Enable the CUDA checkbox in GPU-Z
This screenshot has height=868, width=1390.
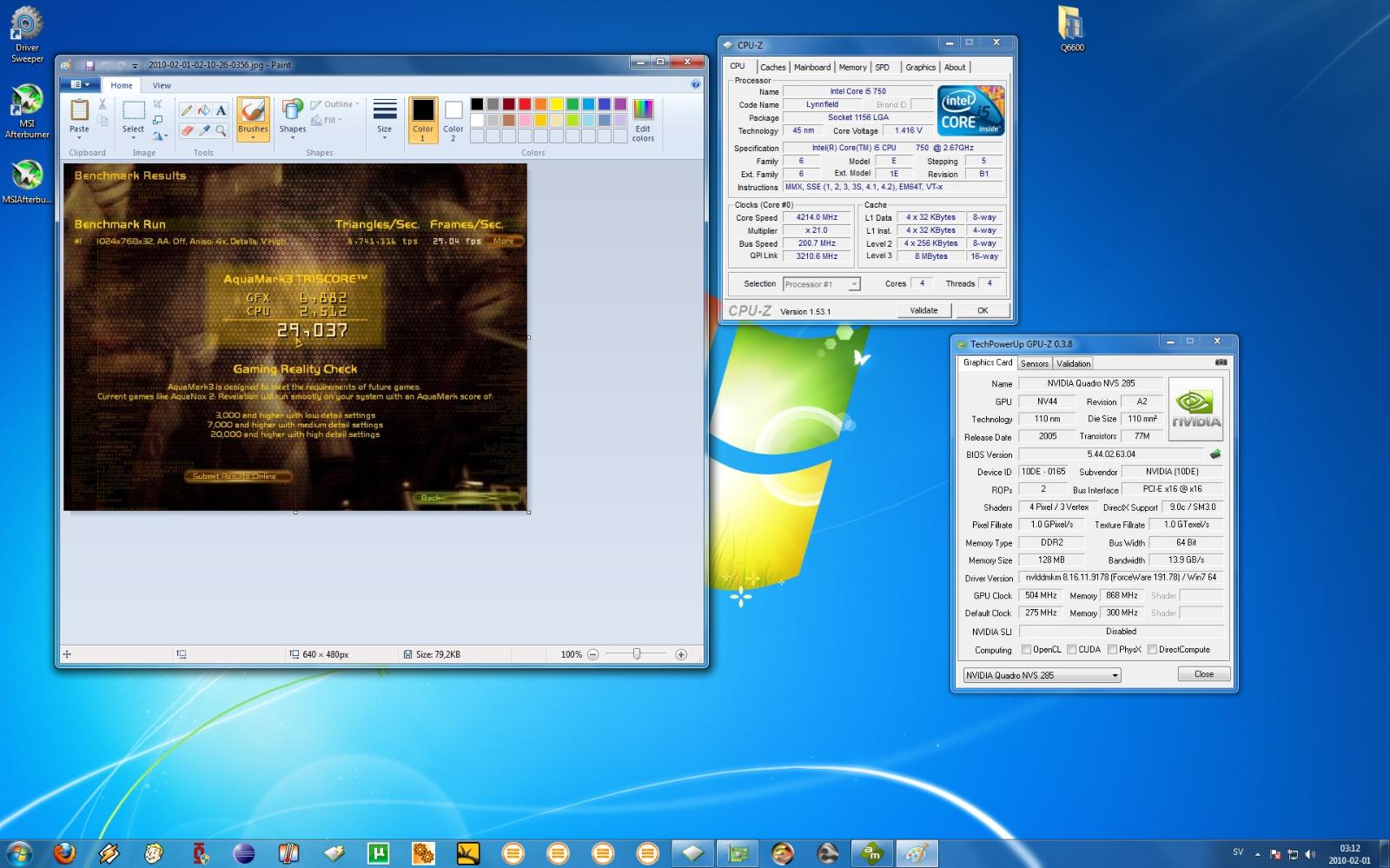[x=1072, y=649]
